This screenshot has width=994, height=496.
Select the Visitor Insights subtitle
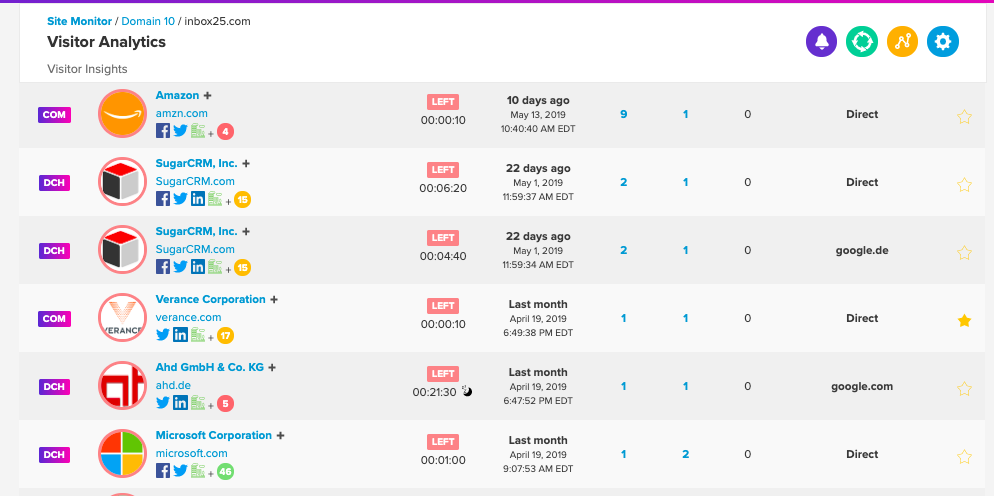pos(87,69)
